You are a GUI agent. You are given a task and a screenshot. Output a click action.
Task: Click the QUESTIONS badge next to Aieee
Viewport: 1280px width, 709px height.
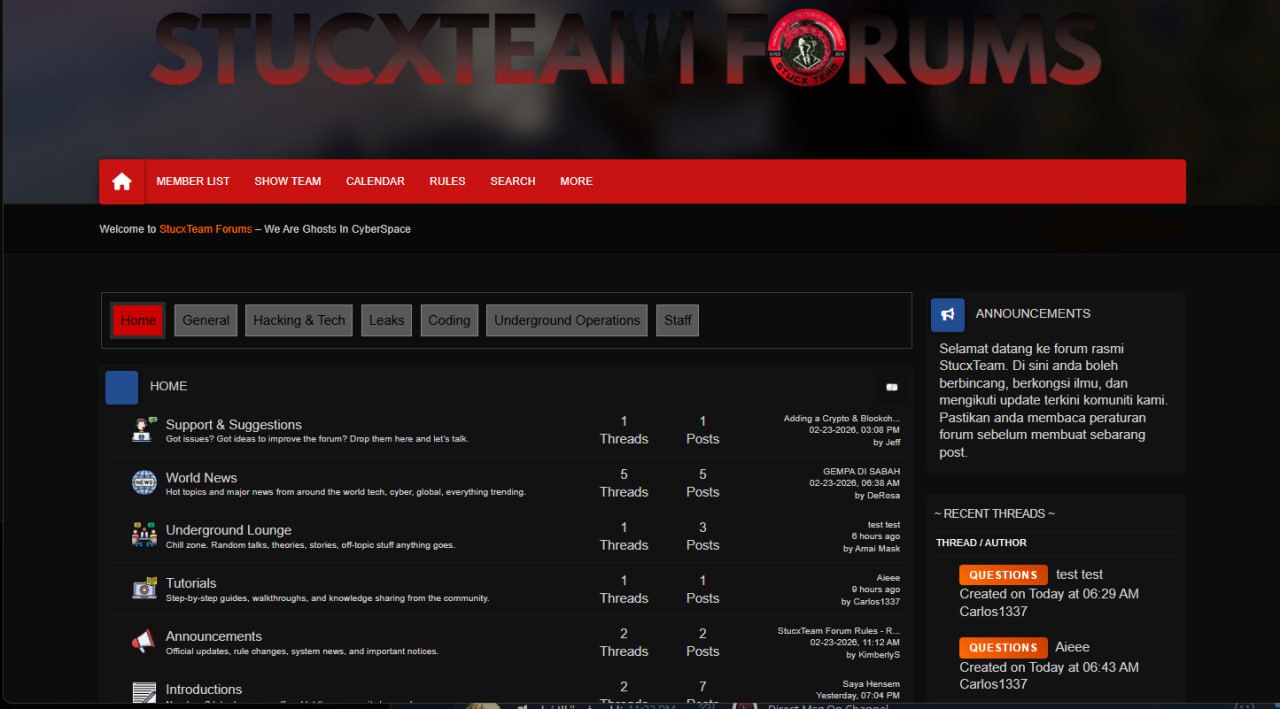[1003, 647]
